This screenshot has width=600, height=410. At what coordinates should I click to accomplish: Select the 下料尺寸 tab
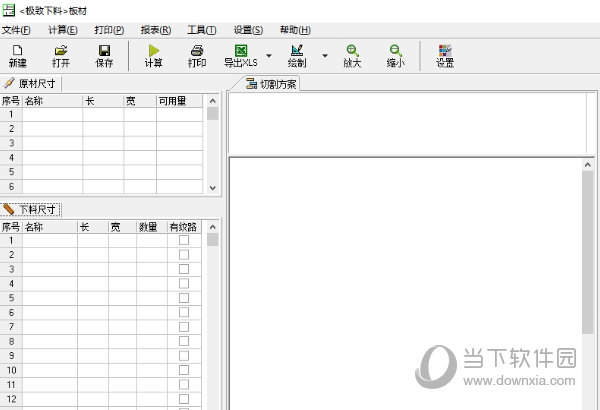[x=31, y=209]
